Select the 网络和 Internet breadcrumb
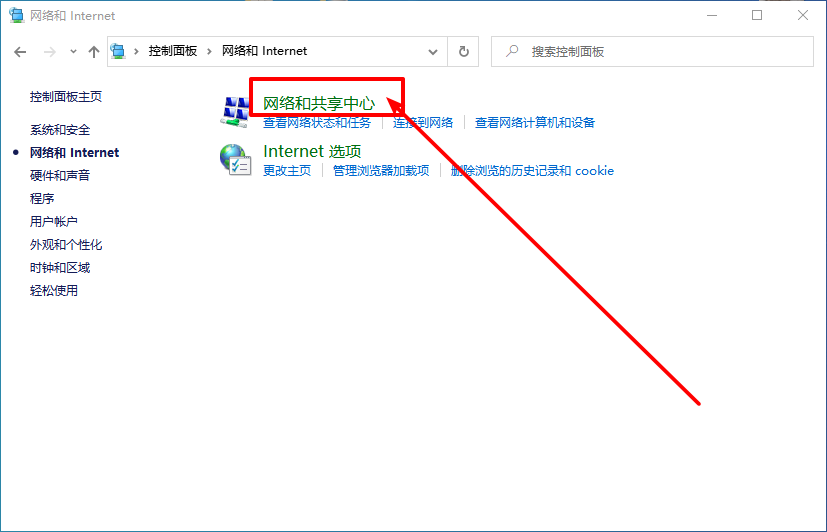This screenshot has width=827, height=532. click(x=264, y=51)
